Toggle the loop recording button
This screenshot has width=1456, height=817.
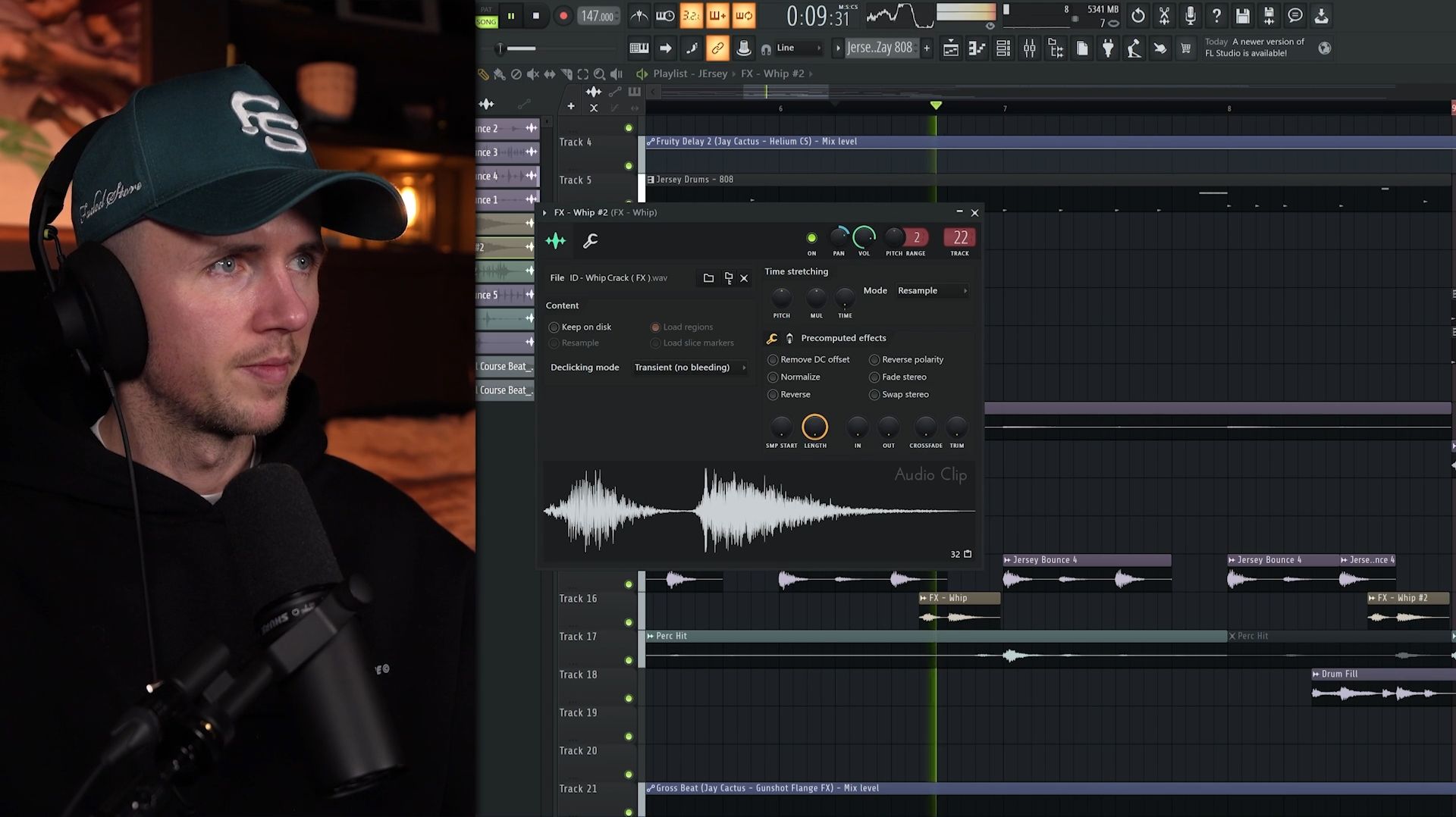click(744, 16)
